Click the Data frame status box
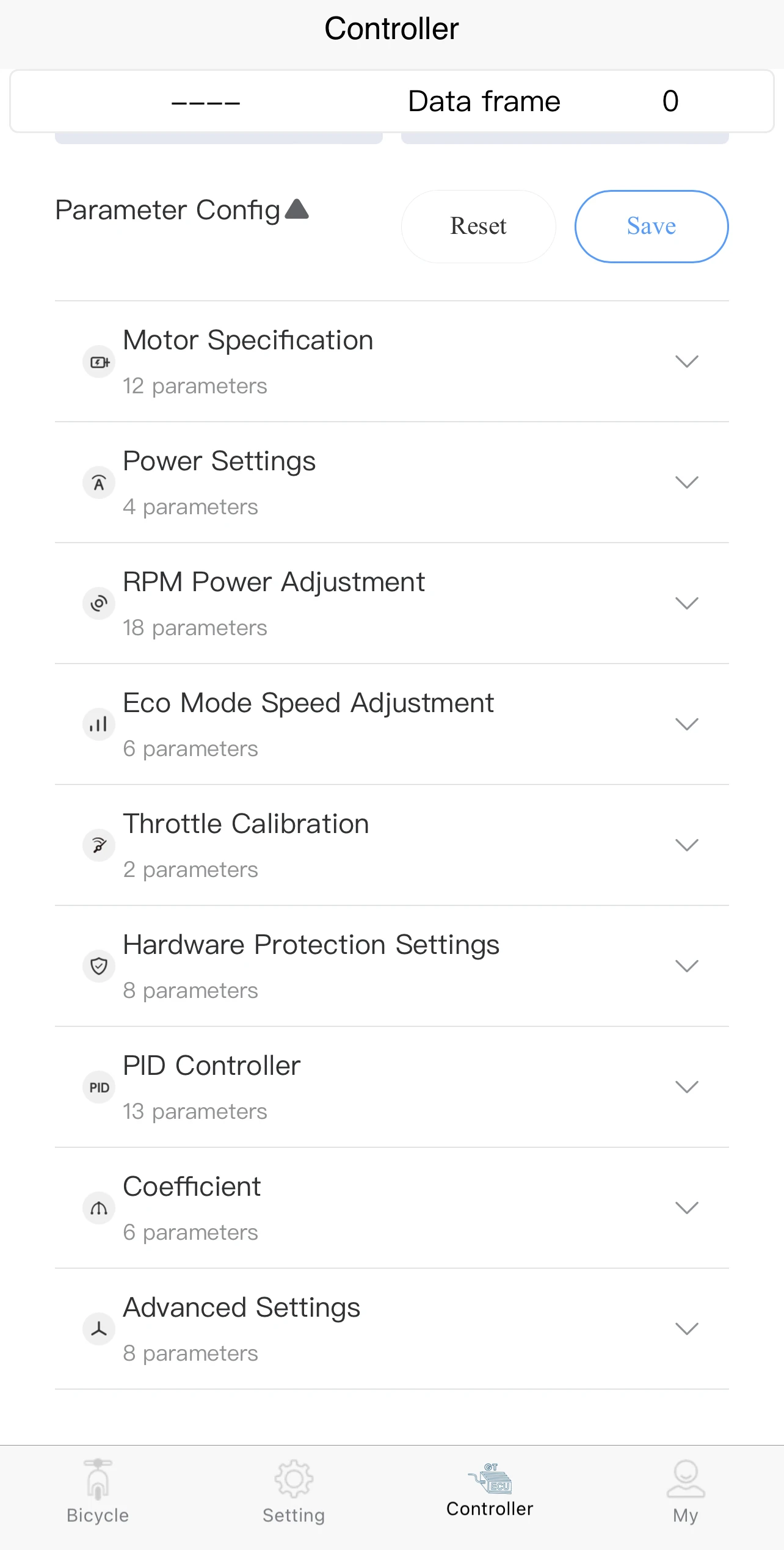 click(392, 101)
